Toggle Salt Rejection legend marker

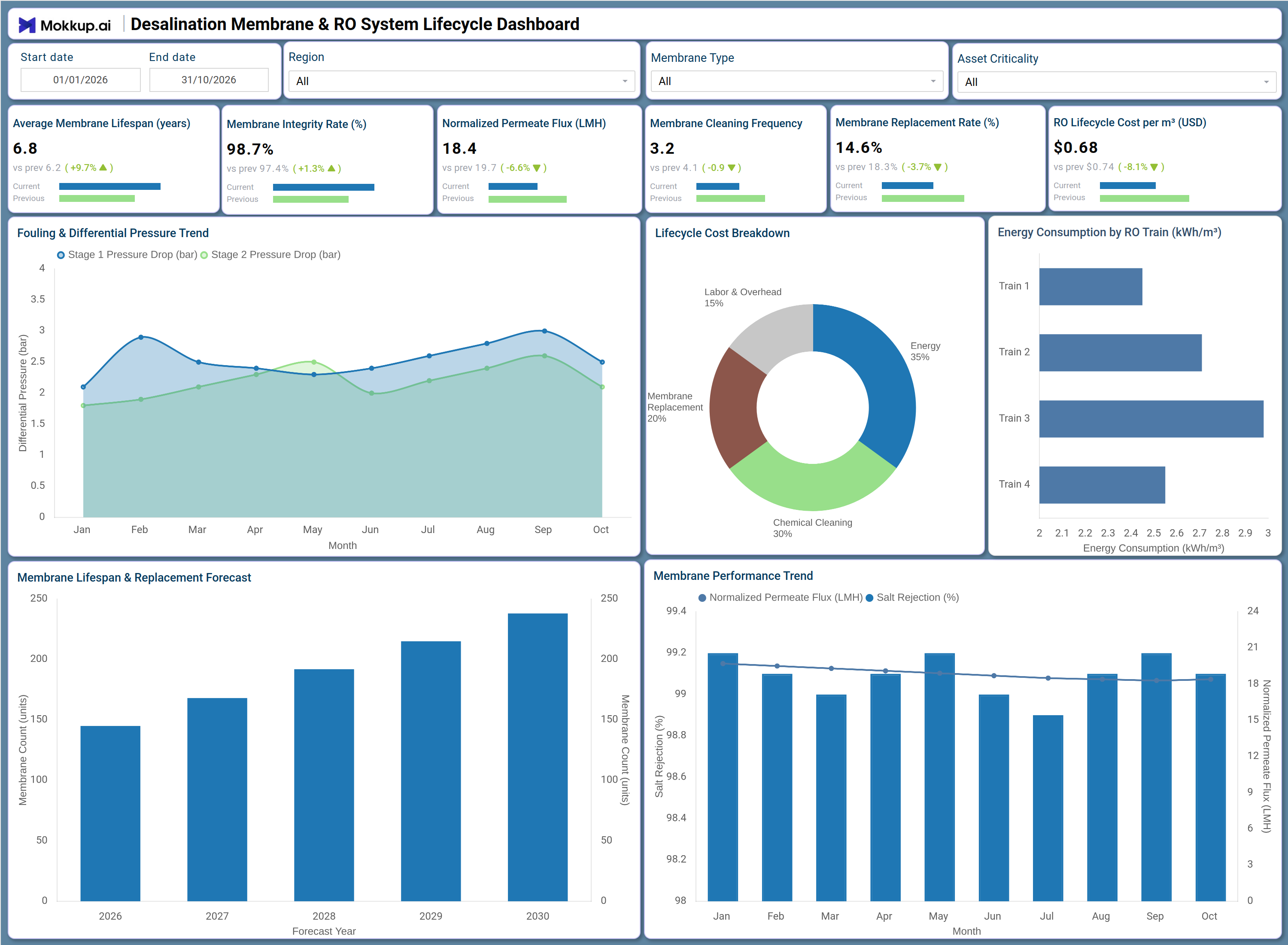point(869,598)
